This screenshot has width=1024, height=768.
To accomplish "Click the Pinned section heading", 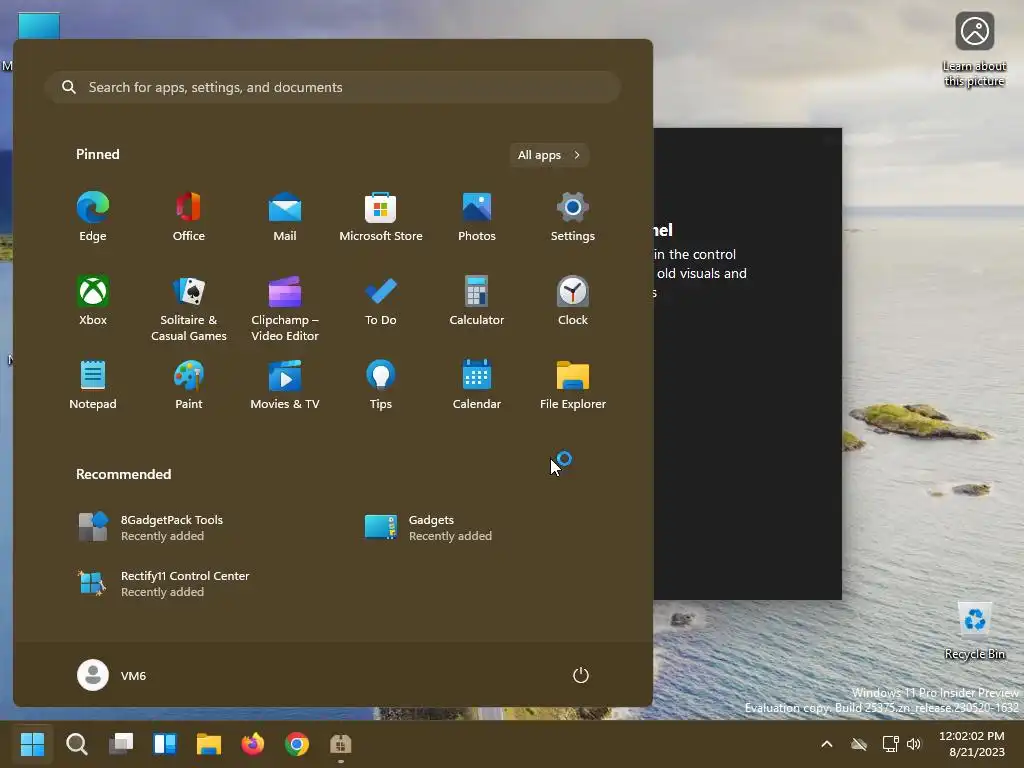I will coord(98,154).
